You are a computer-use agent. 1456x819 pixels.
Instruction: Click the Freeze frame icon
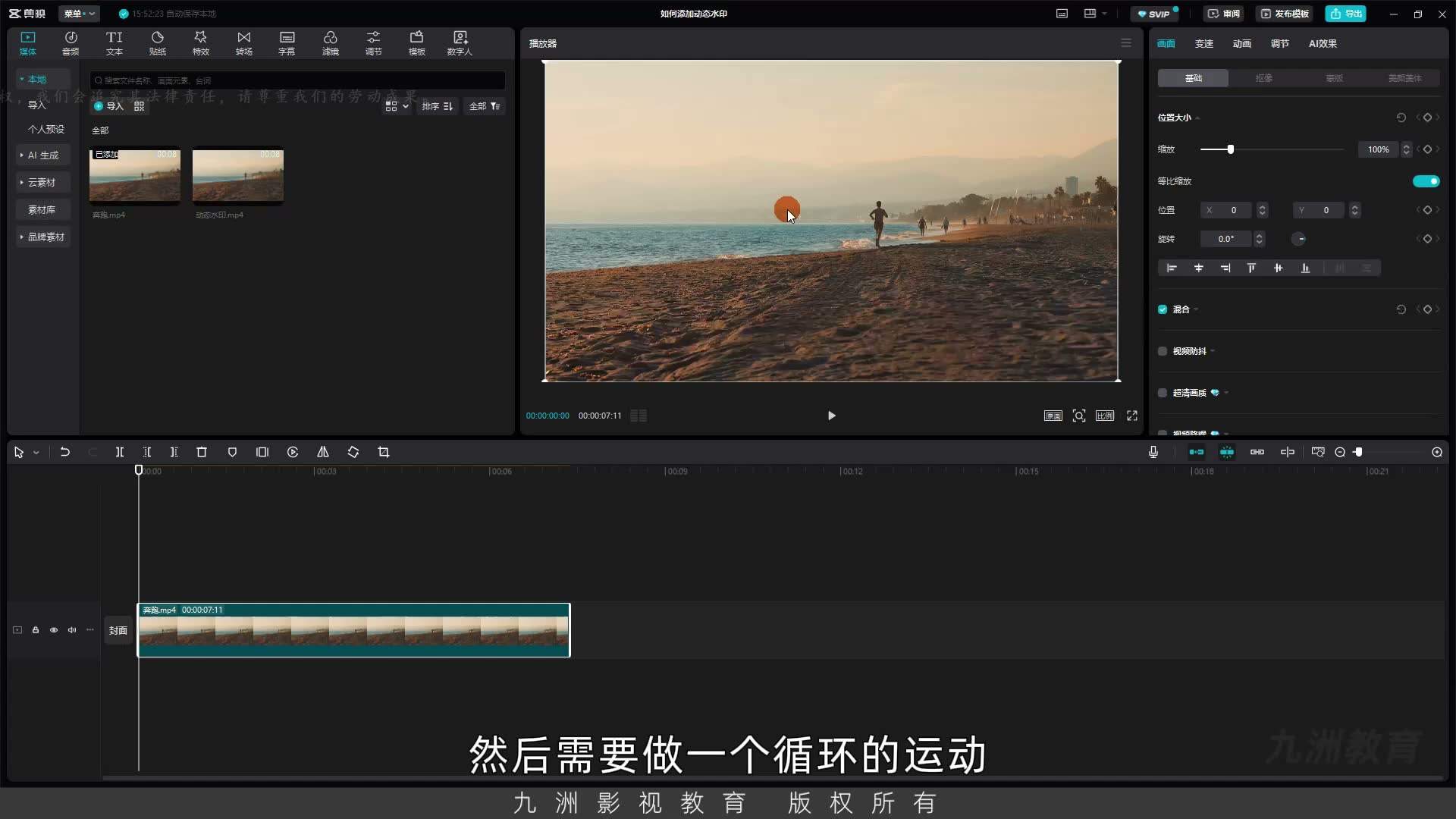(262, 452)
